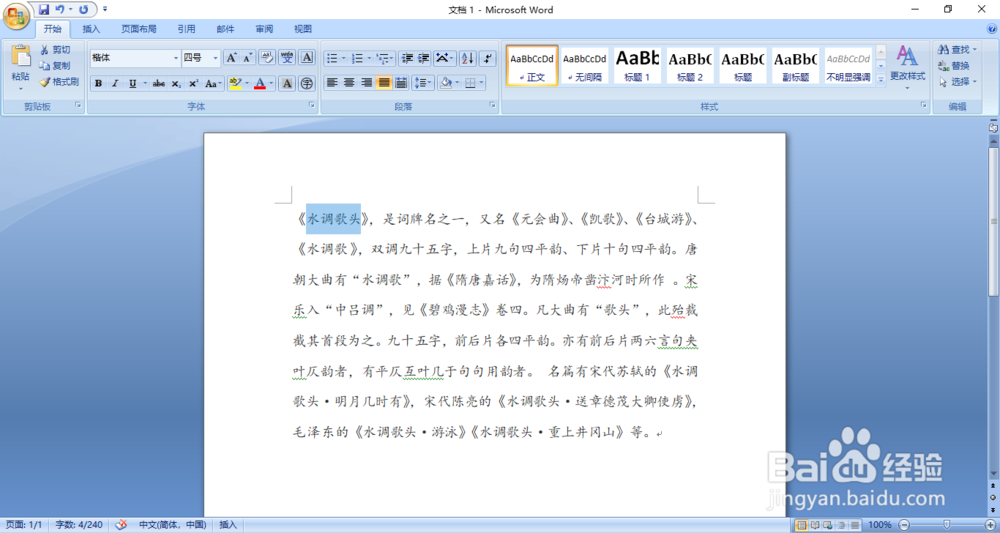Click the zoom slider handle
Viewport: 1000px width, 533px height.
[x=947, y=525]
